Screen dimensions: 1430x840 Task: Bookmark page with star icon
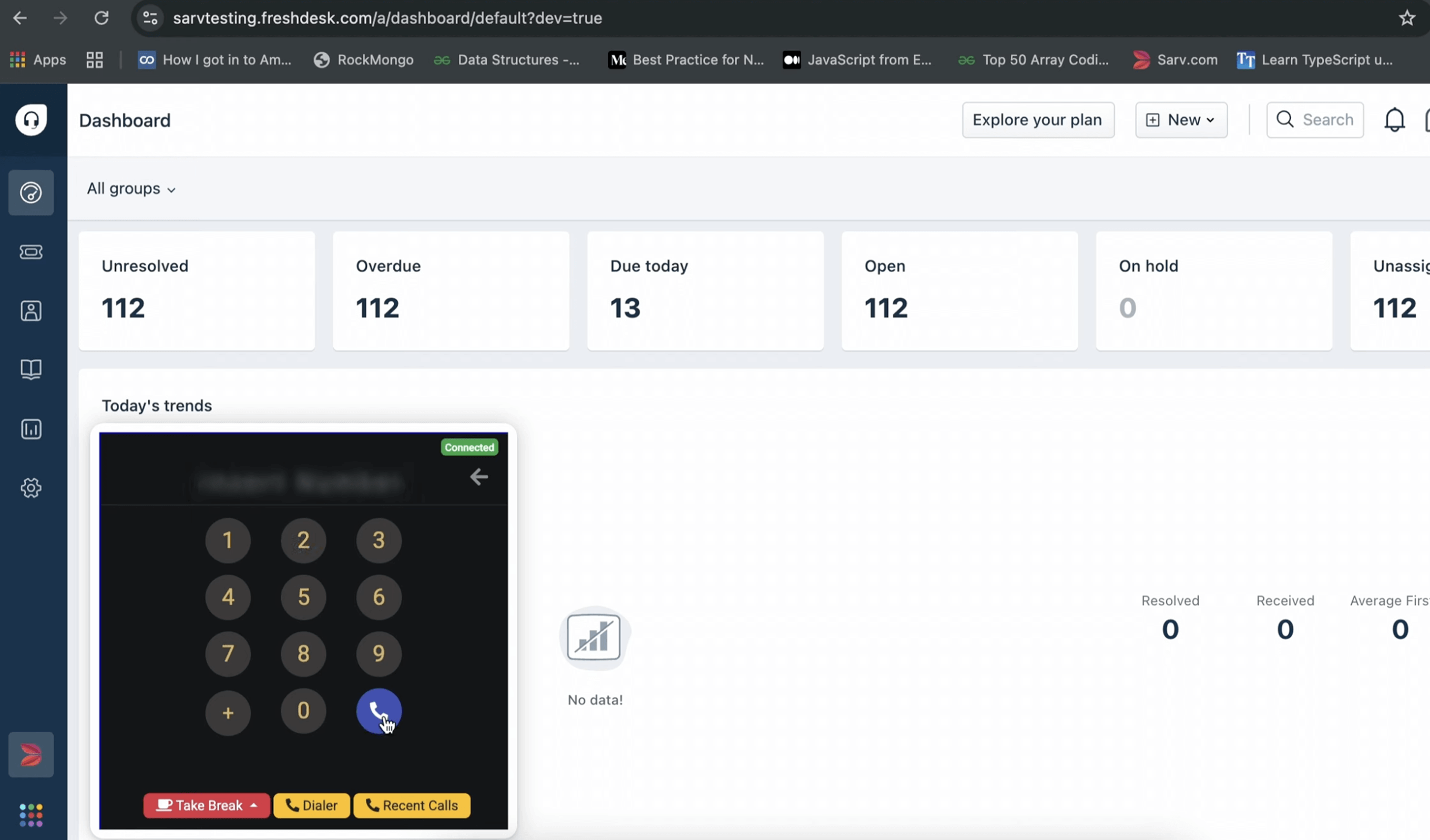[x=1406, y=18]
